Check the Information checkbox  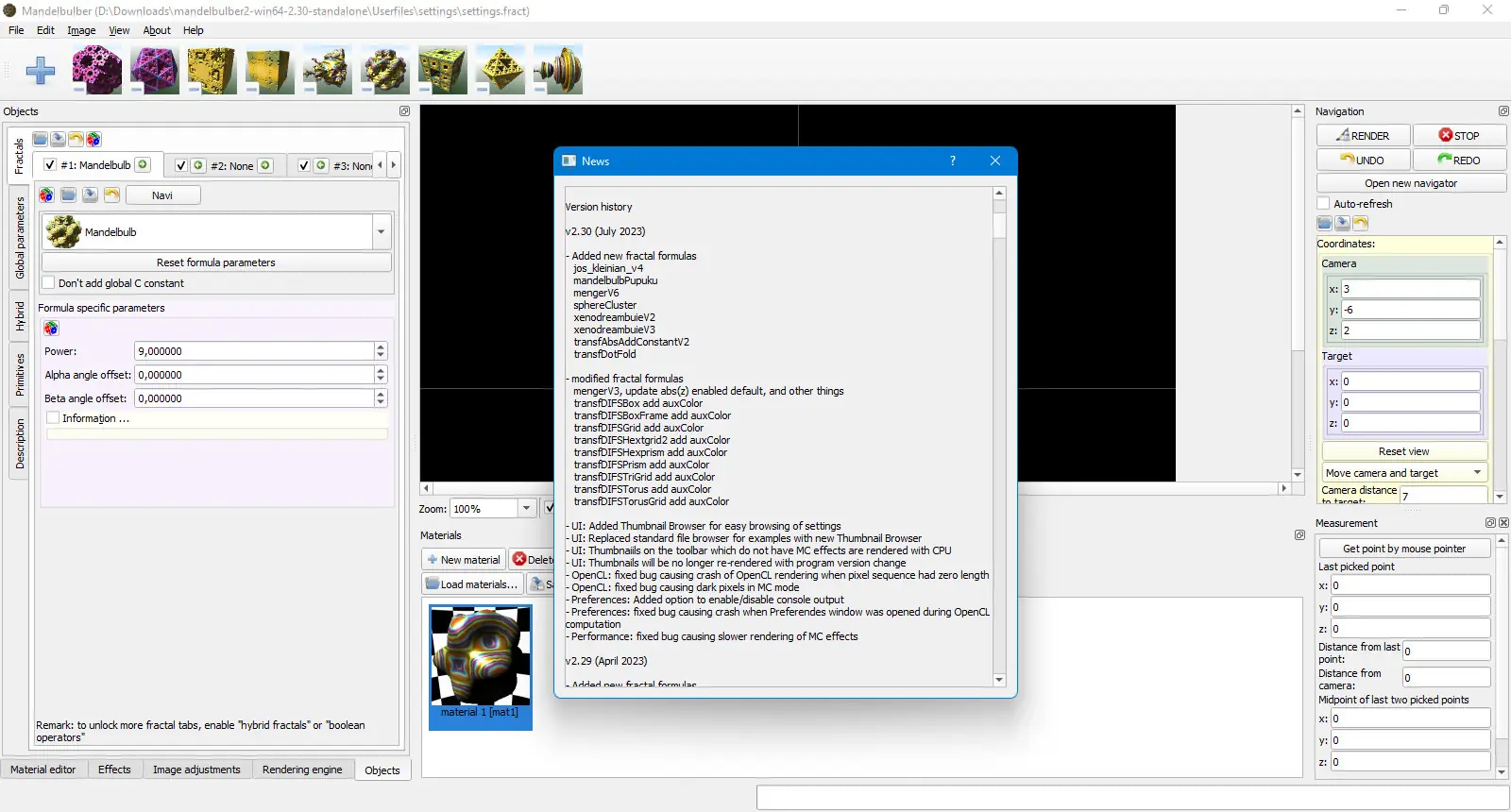pyautogui.click(x=53, y=418)
